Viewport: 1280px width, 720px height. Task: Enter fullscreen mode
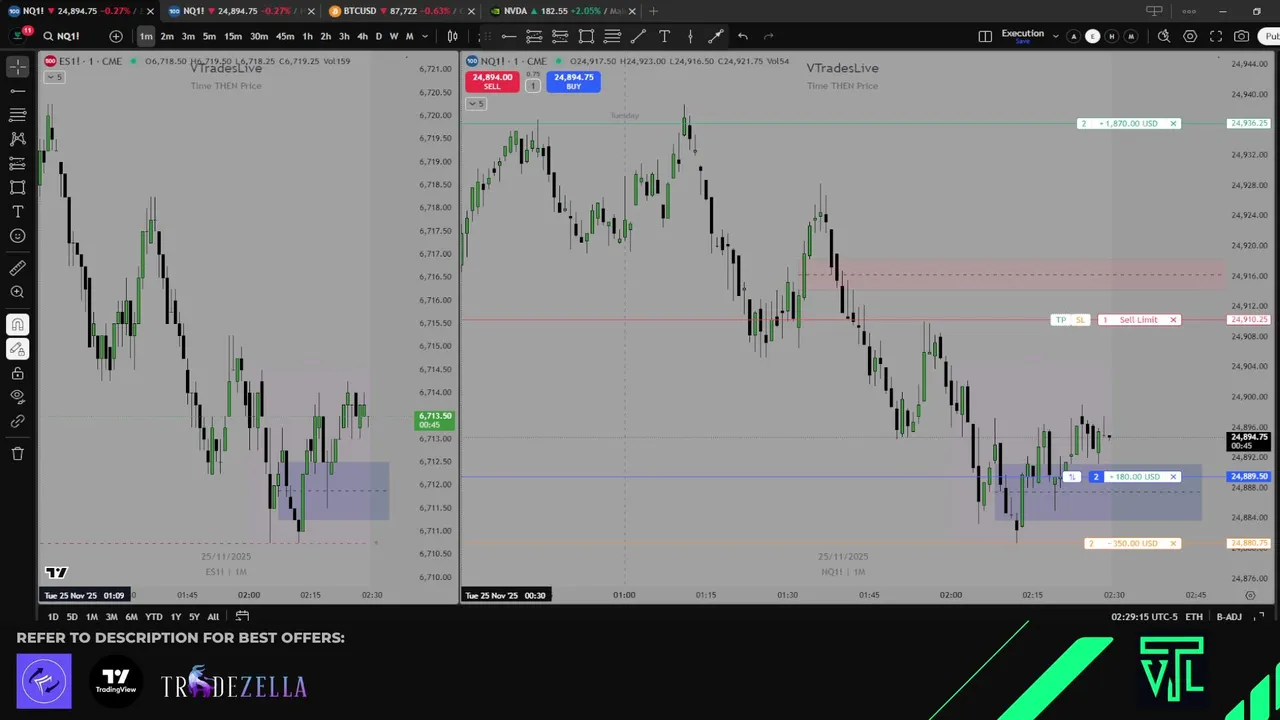(1216, 36)
